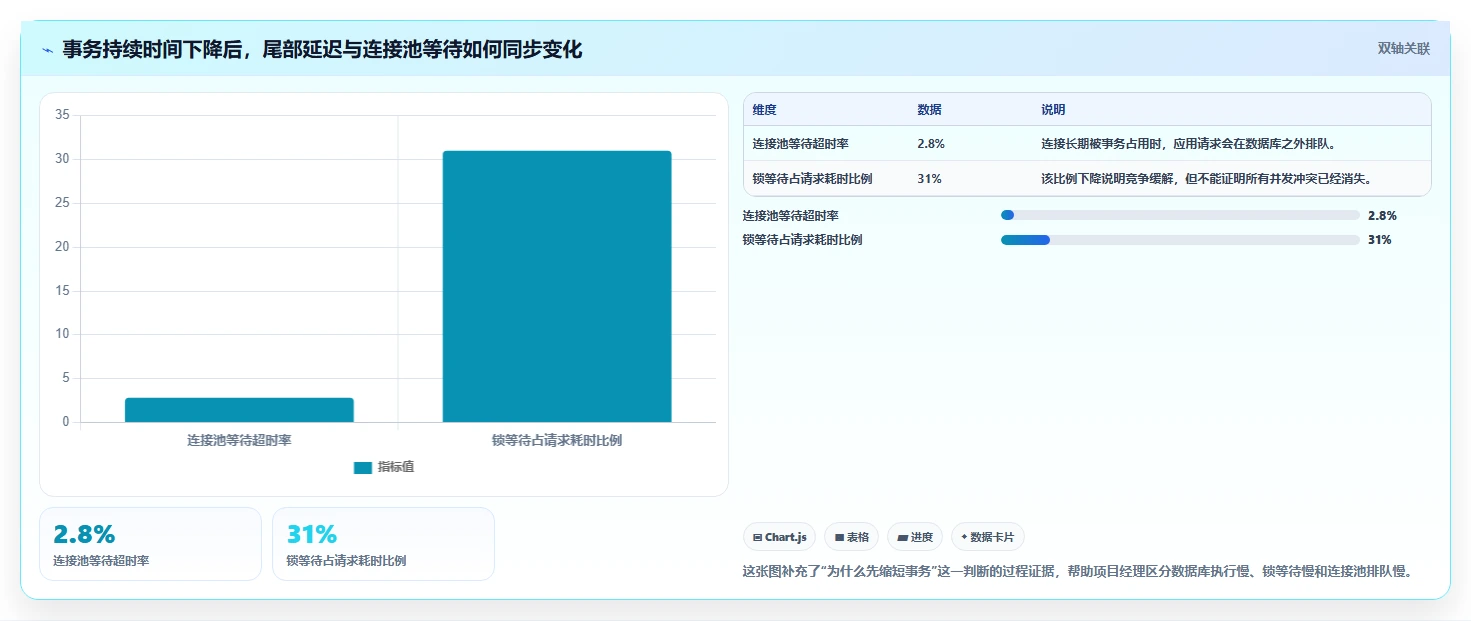Click the 锁等待占请求耗时比例 bar in chart

(557, 286)
